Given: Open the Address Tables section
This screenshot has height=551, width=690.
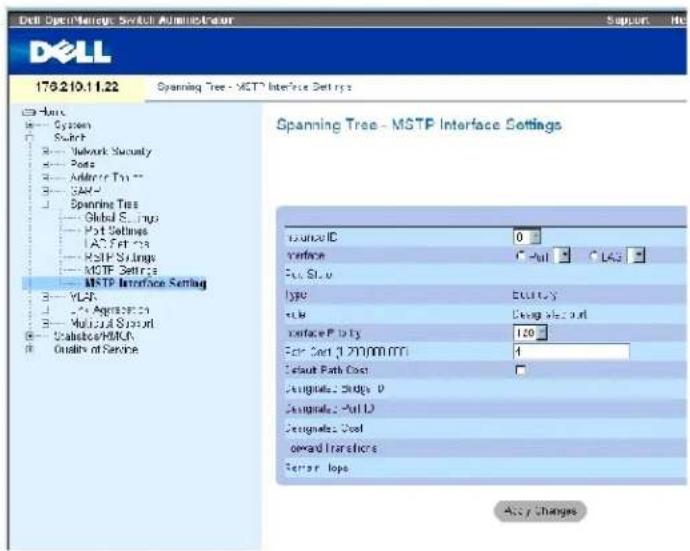Looking at the screenshot, I should pos(106,177).
